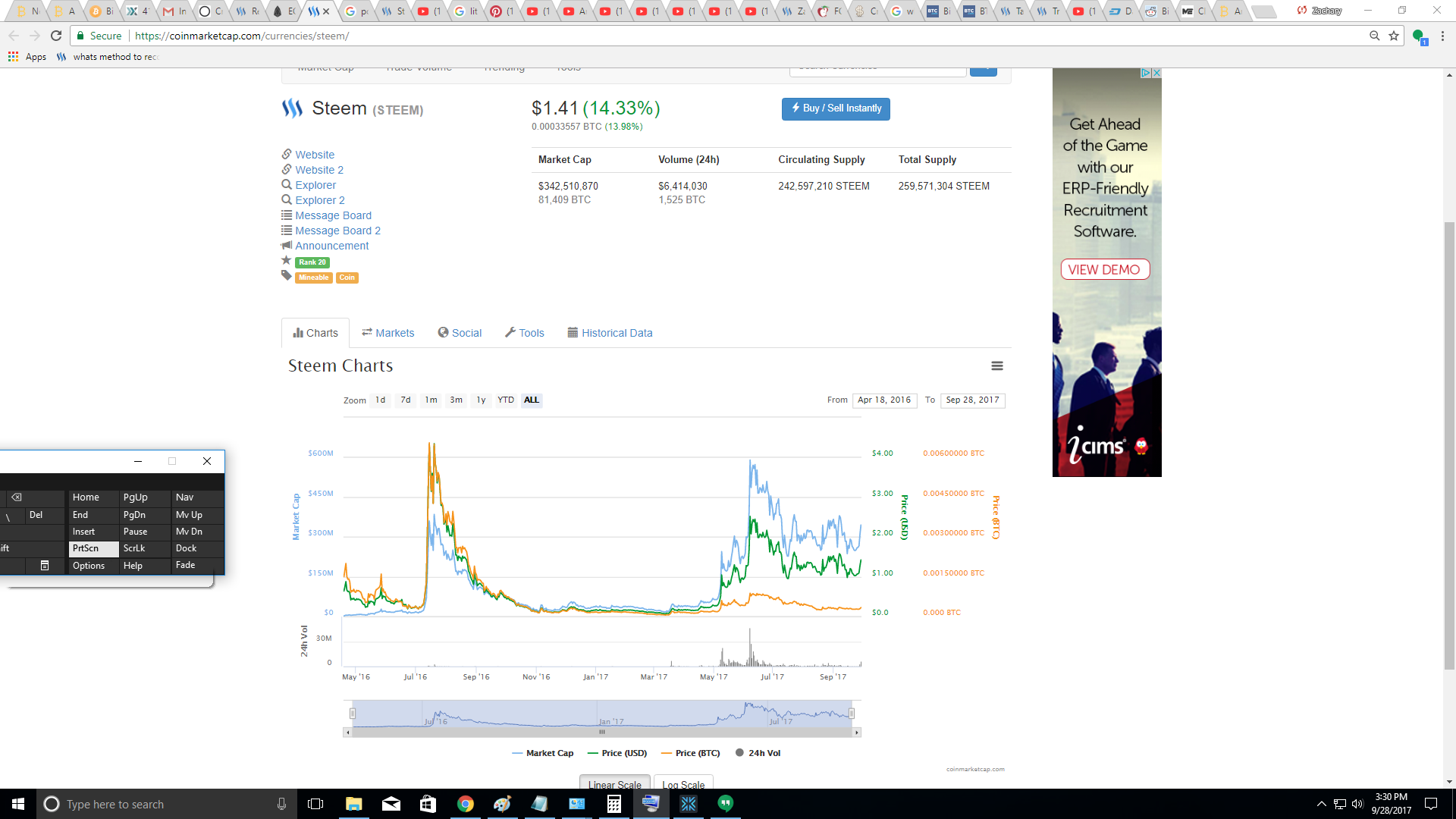Click navigator right scroll arrow
This screenshot has width=1456, height=819.
tap(857, 733)
